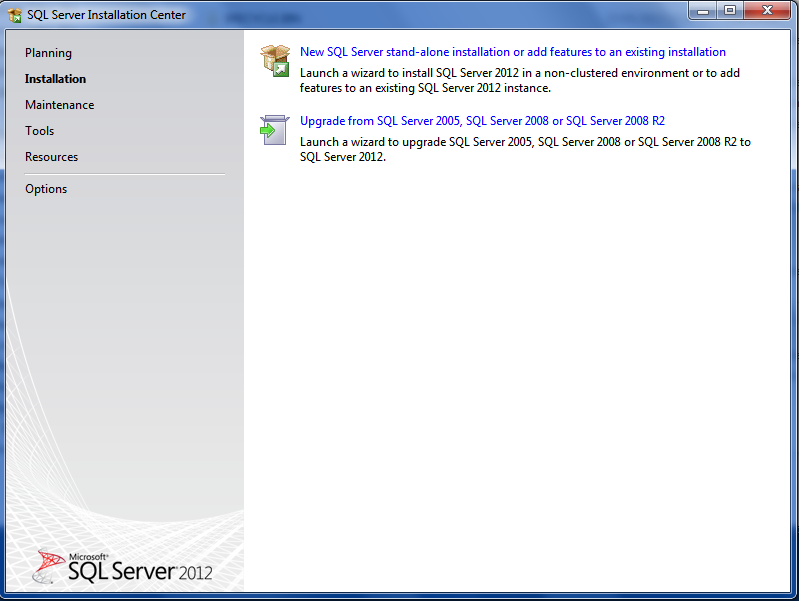This screenshot has height=601, width=799.
Task: Open the Planning section
Action: (x=48, y=53)
